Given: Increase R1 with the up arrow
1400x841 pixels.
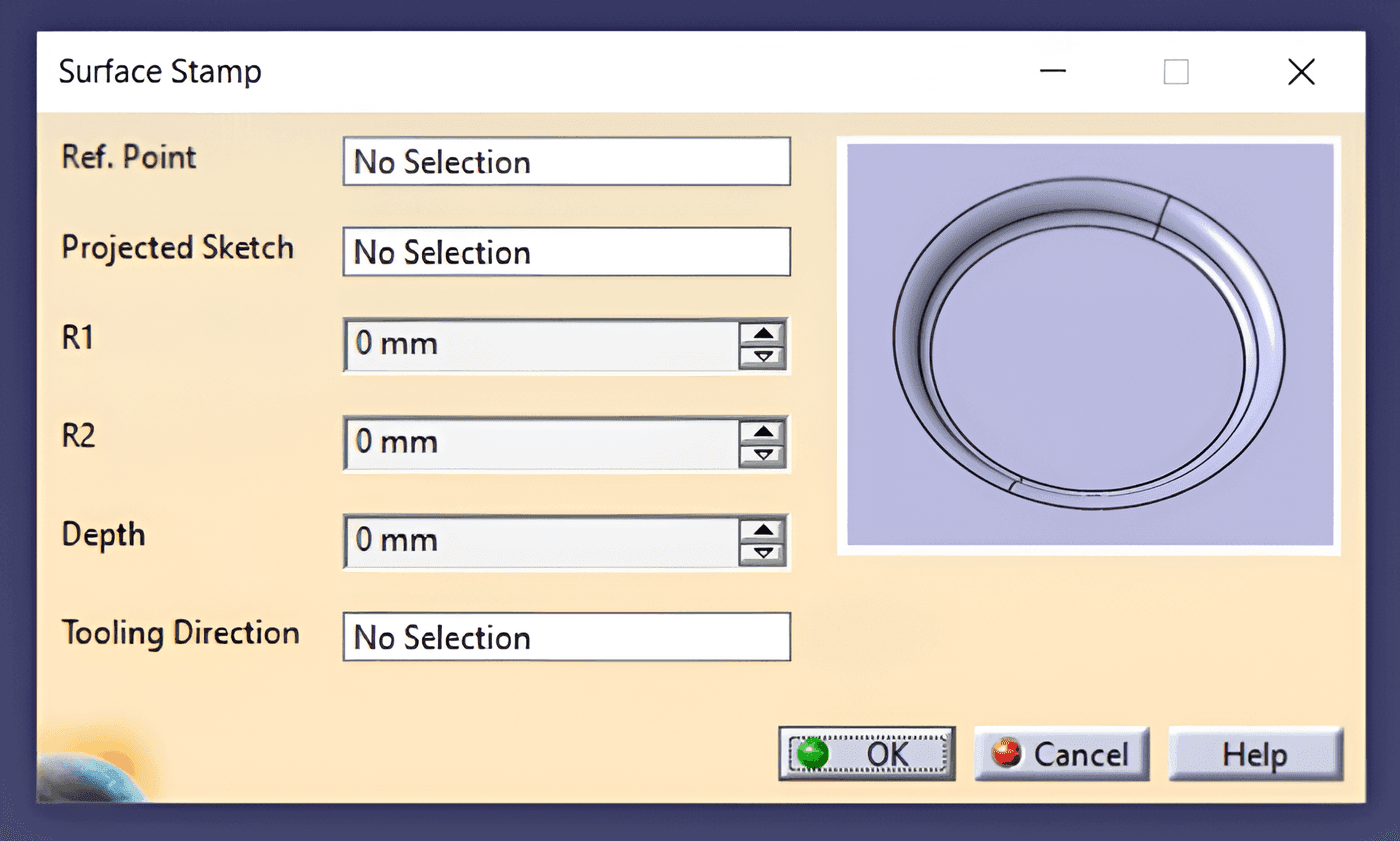Looking at the screenshot, I should point(763,334).
